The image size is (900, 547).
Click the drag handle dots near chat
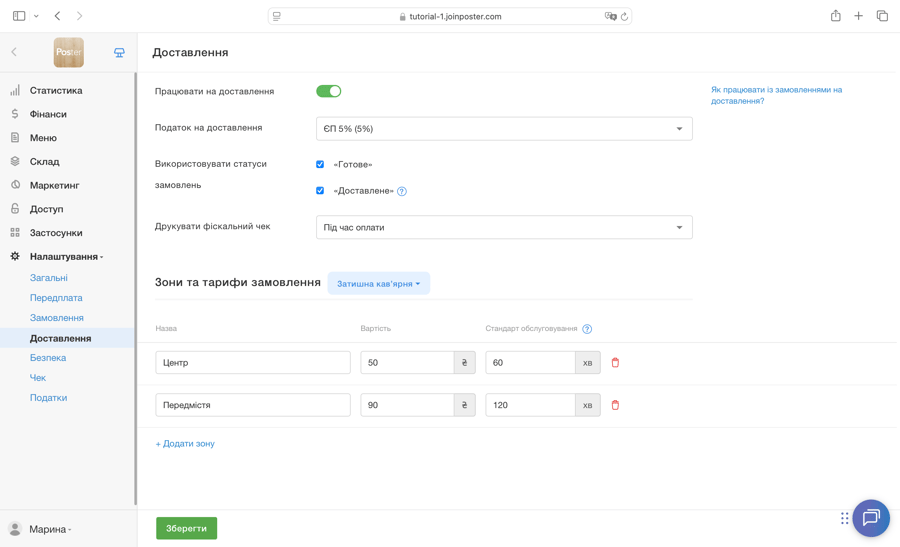(x=844, y=518)
